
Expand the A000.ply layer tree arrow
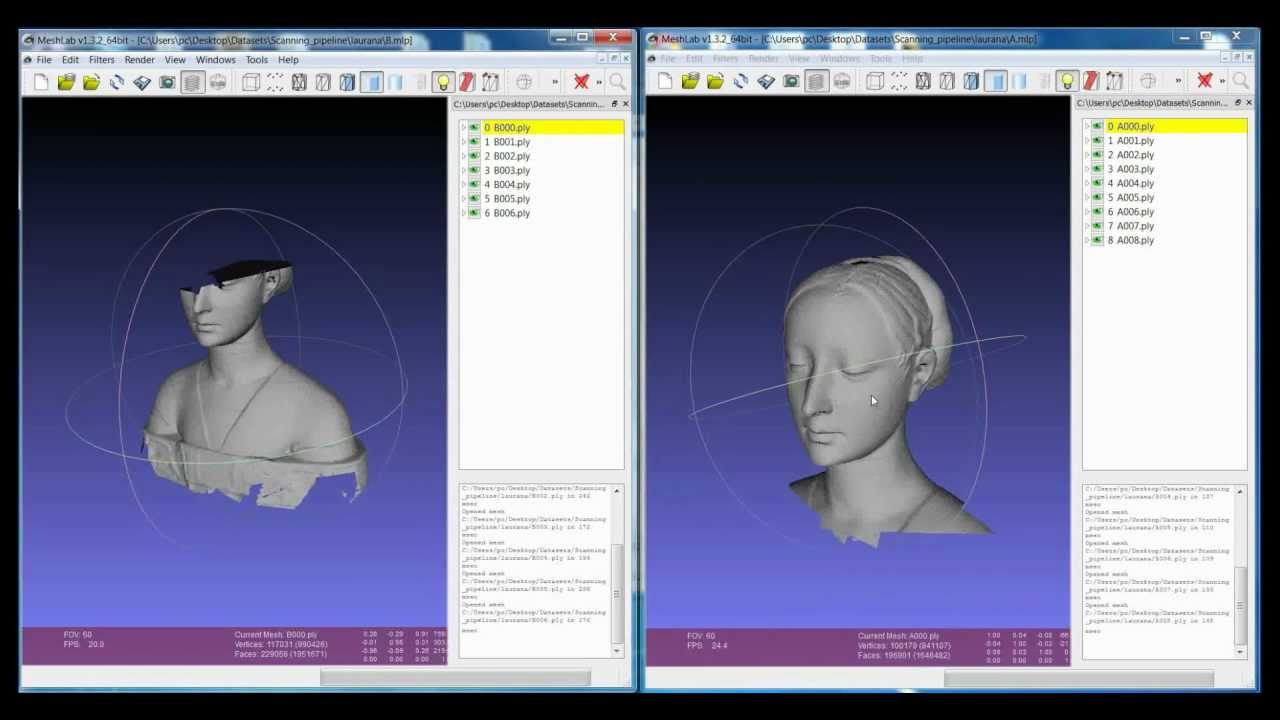pyautogui.click(x=1088, y=127)
